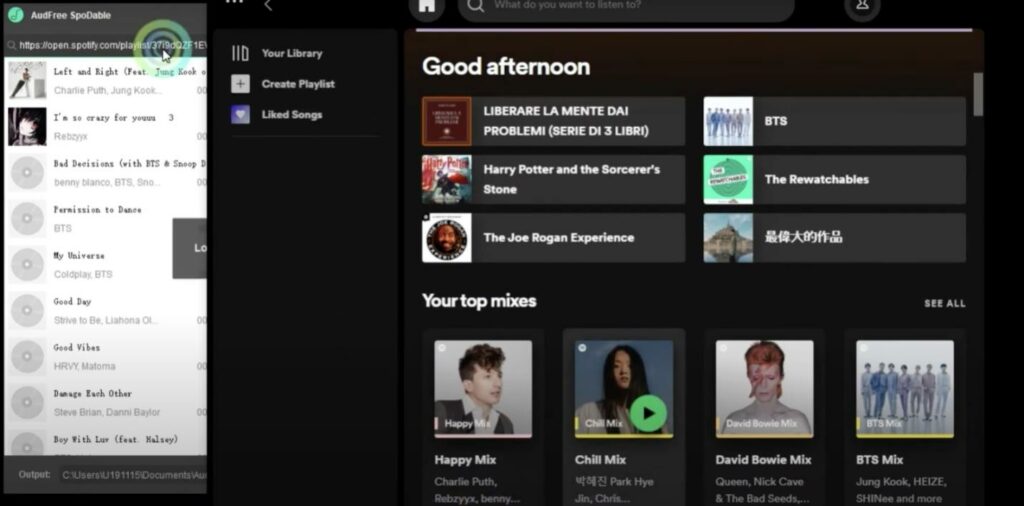Click the LIBERARE LA MENTE book cover thumbnail
The width and height of the screenshot is (1024, 506).
click(447, 121)
